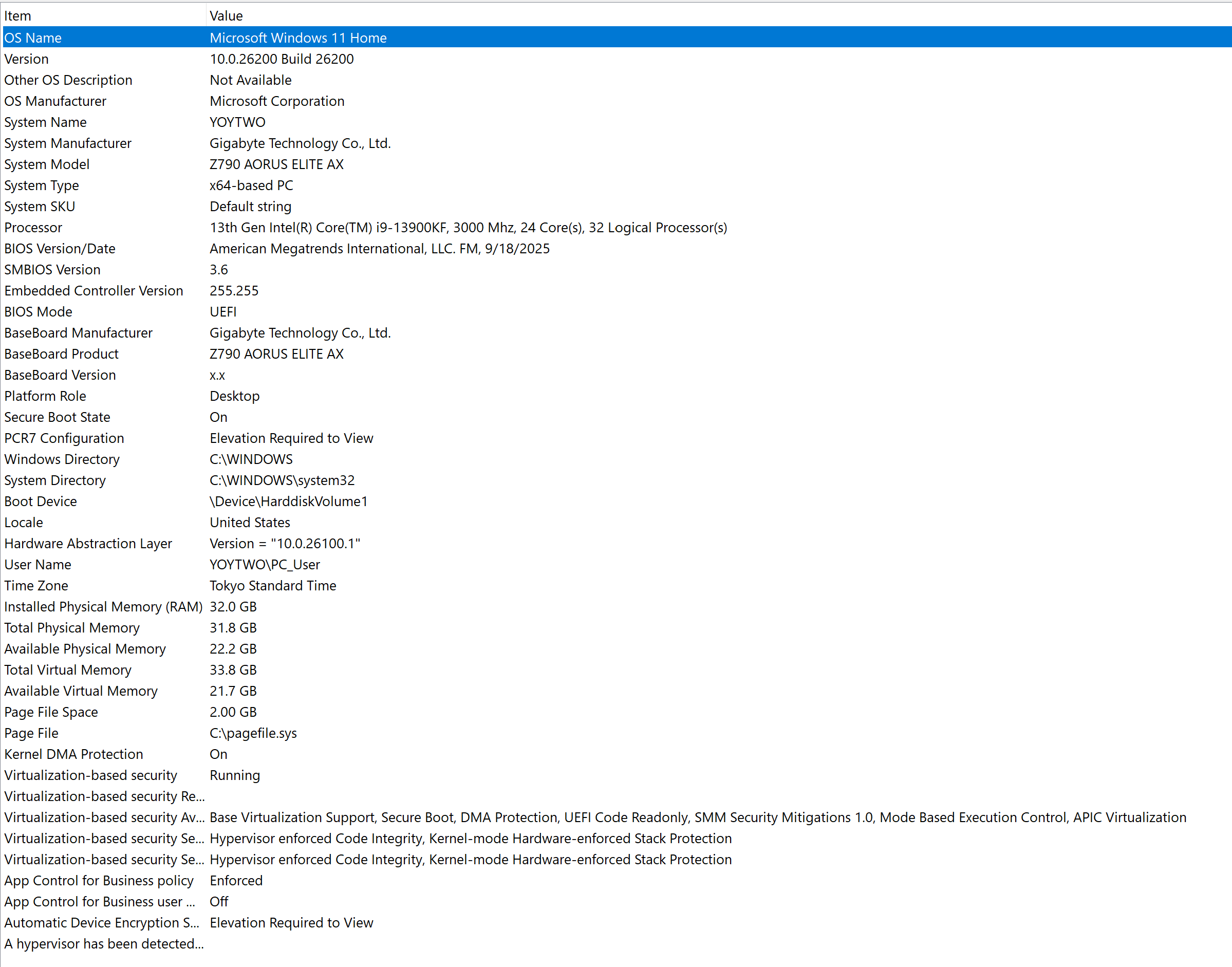Select the Kernel DMA Protection row

[x=73, y=754]
